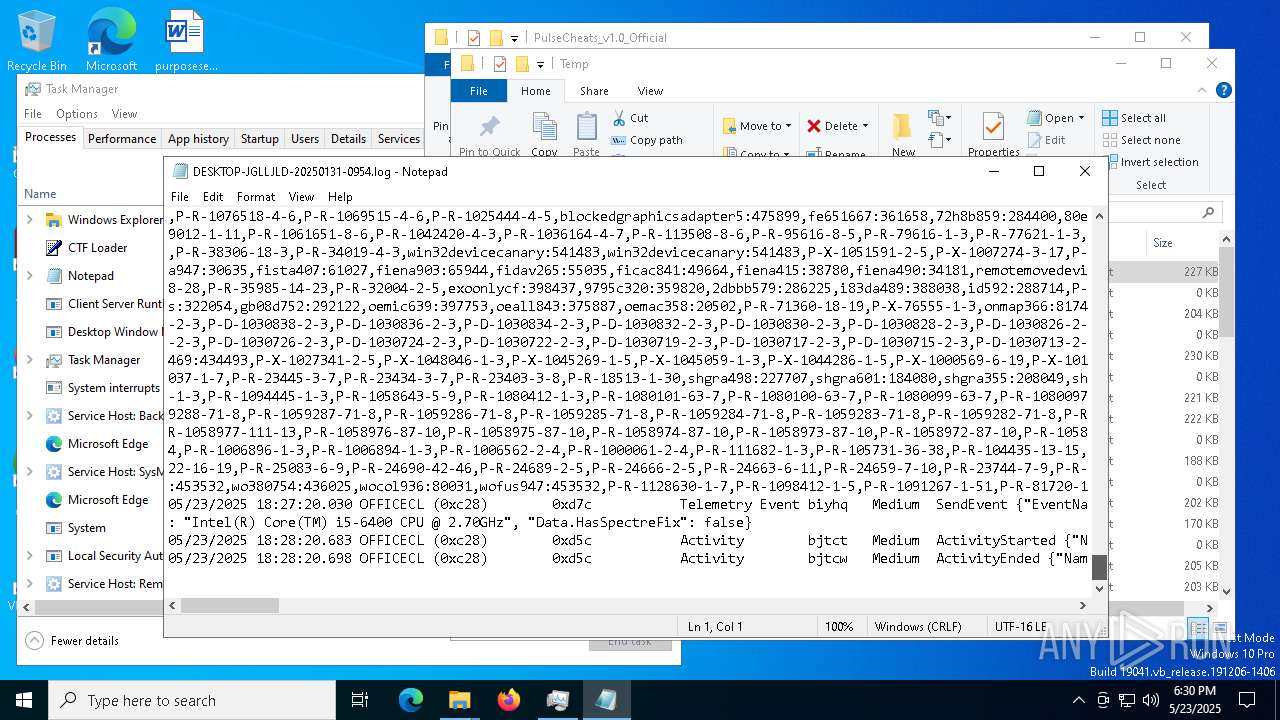This screenshot has width=1280, height=720.
Task: Open the Temp quick access toolbar customize arrow
Action: [541, 64]
